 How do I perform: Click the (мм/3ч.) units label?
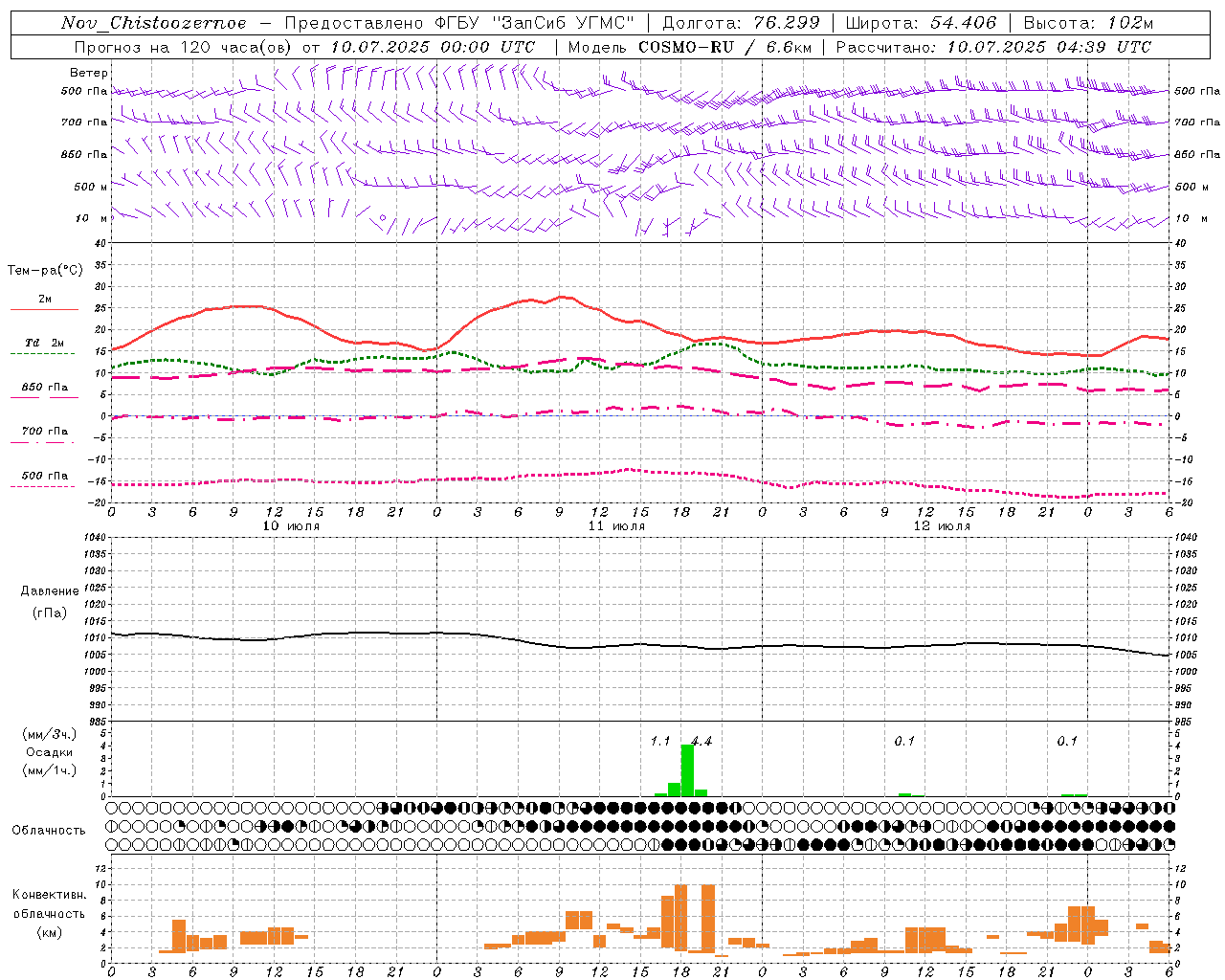[50, 734]
